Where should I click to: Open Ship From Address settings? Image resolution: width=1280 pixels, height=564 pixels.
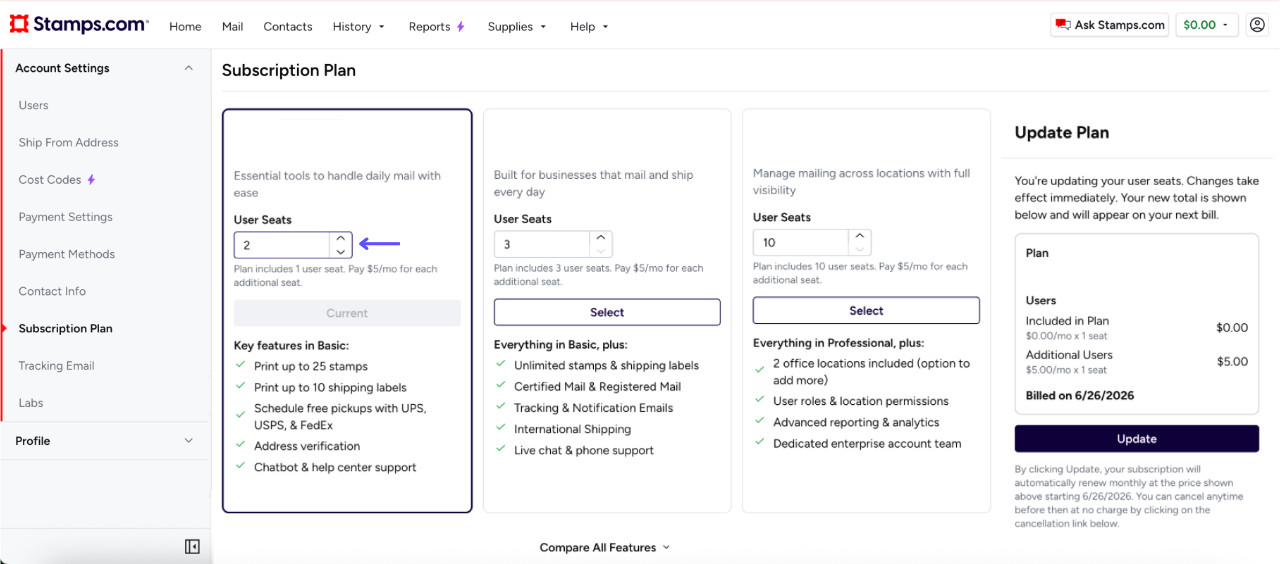coord(68,142)
